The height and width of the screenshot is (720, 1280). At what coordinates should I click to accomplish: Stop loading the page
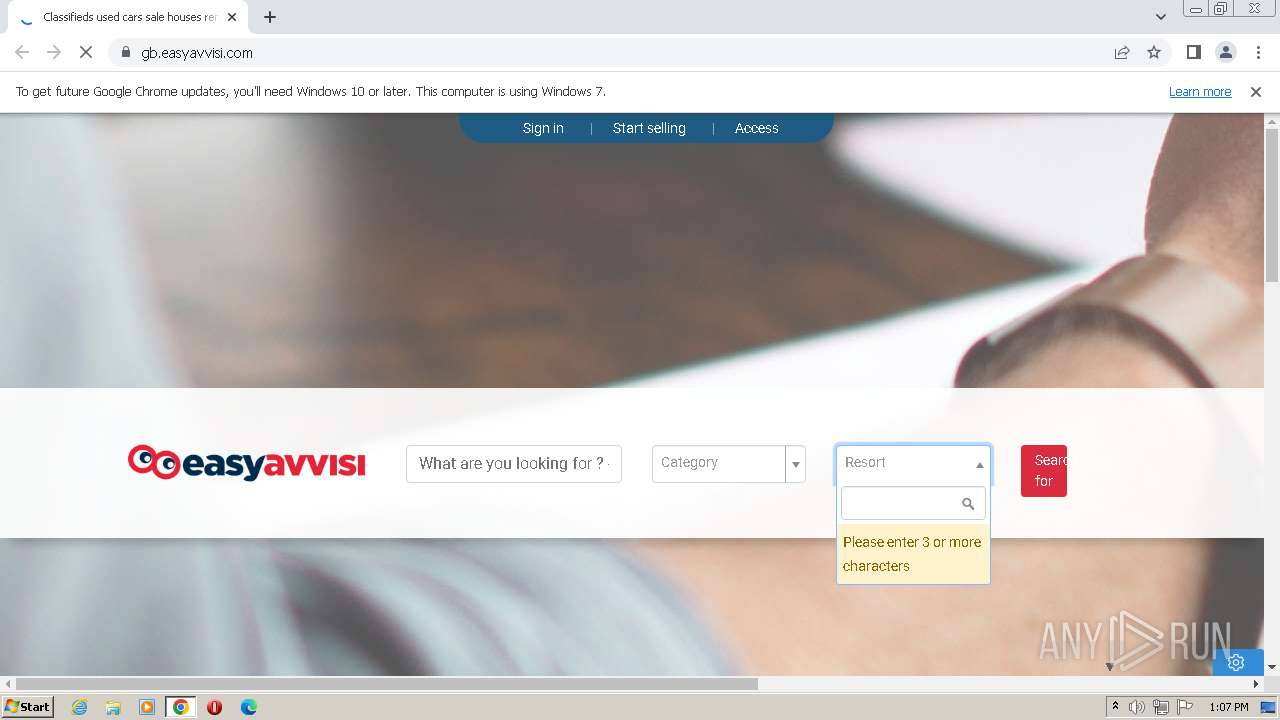(x=86, y=52)
